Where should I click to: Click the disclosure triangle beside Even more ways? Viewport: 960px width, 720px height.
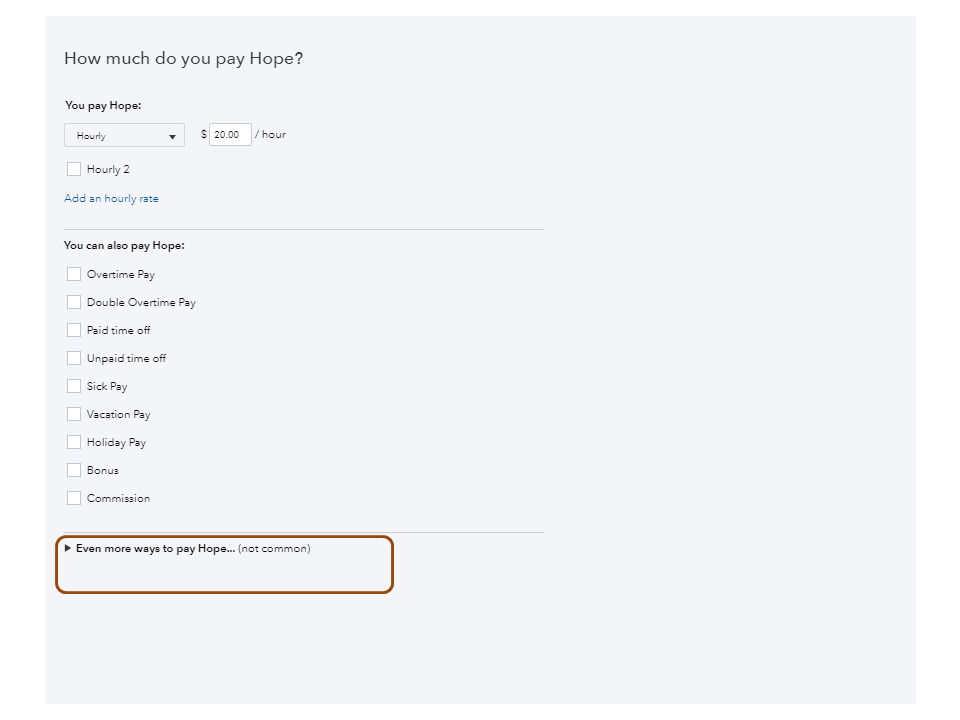click(68, 548)
